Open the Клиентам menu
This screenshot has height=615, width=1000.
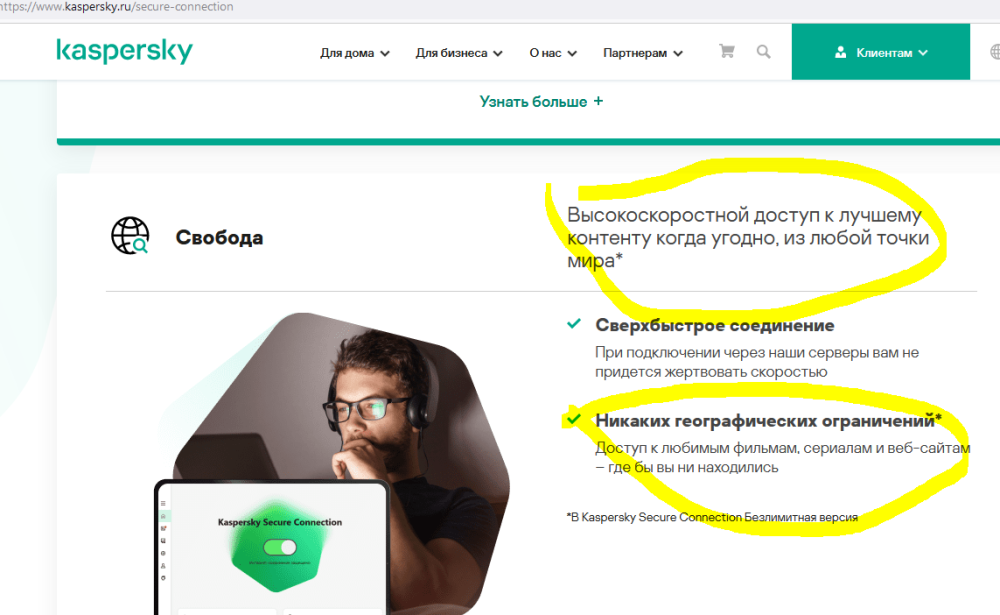[x=881, y=52]
